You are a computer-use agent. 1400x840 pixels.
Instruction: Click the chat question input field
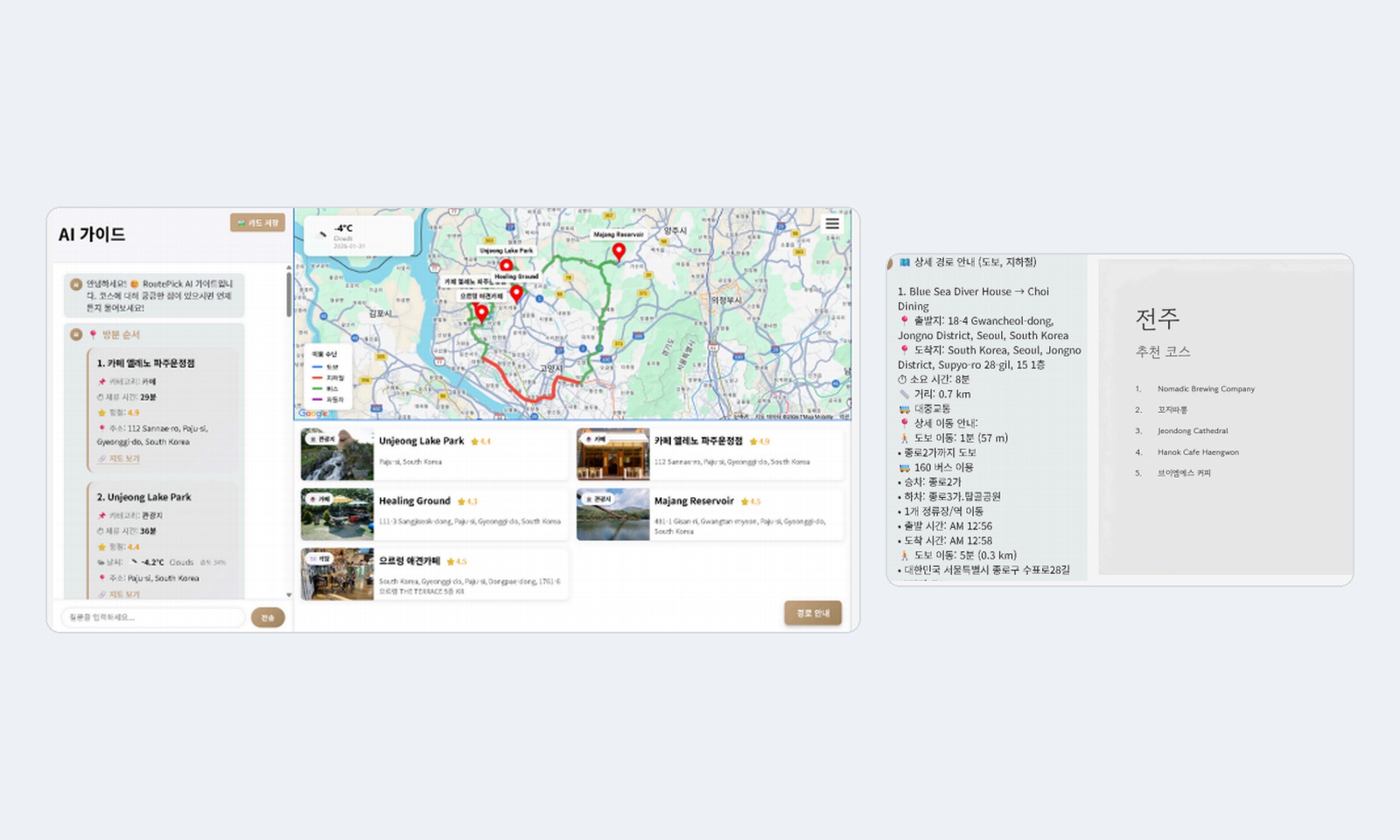tap(153, 618)
